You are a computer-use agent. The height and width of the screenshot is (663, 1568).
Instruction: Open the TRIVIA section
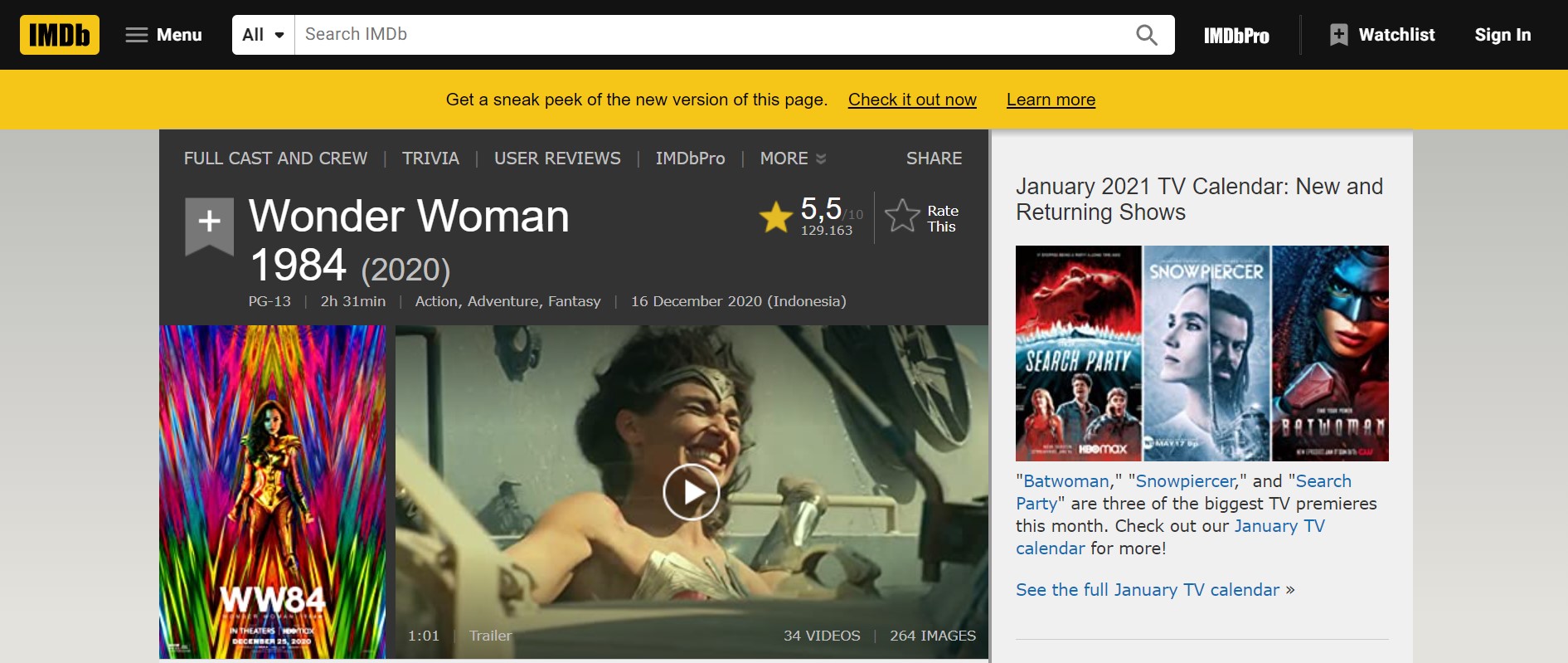[x=430, y=158]
